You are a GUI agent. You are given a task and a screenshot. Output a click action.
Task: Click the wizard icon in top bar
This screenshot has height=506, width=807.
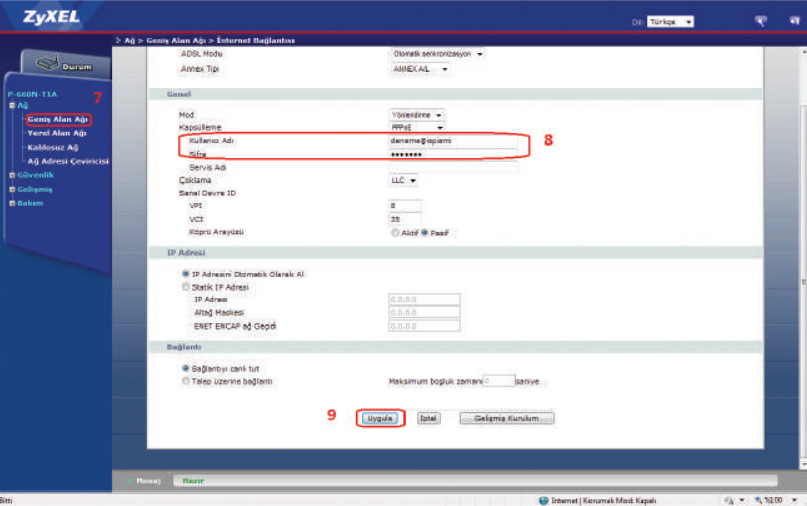coord(761,21)
